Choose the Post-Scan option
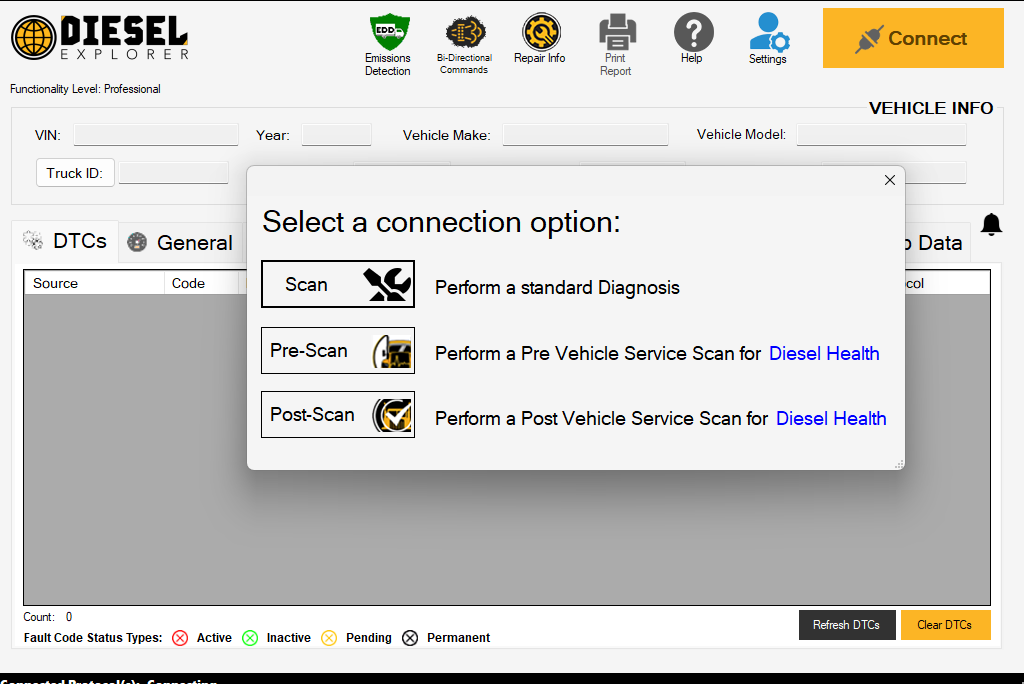Viewport: 1024px width, 684px height. [338, 415]
